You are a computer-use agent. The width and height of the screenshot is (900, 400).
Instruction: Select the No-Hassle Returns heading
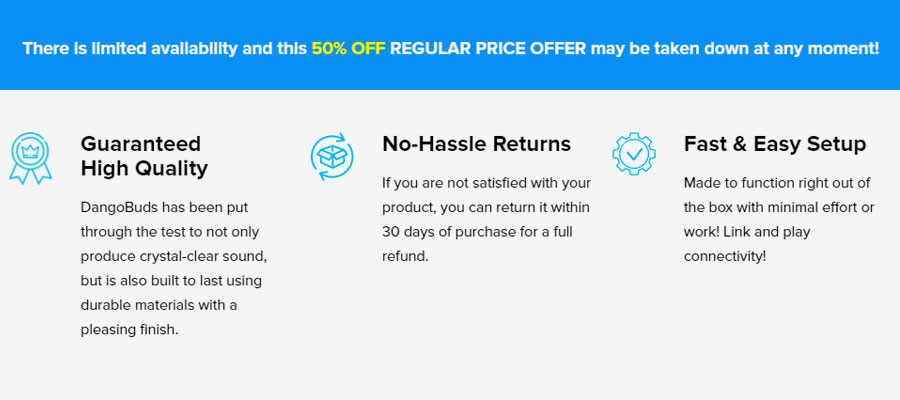point(476,144)
